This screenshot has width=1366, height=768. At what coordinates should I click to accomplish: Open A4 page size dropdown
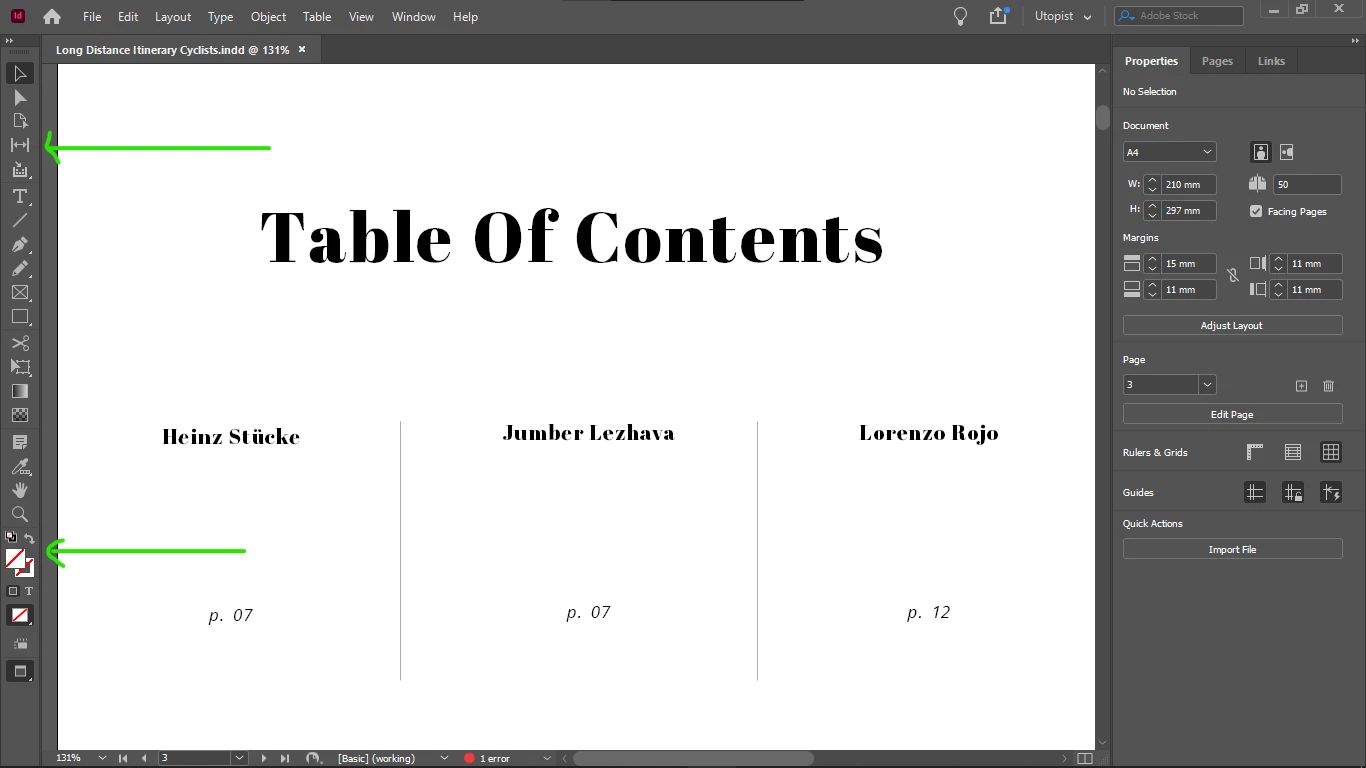tap(1169, 152)
